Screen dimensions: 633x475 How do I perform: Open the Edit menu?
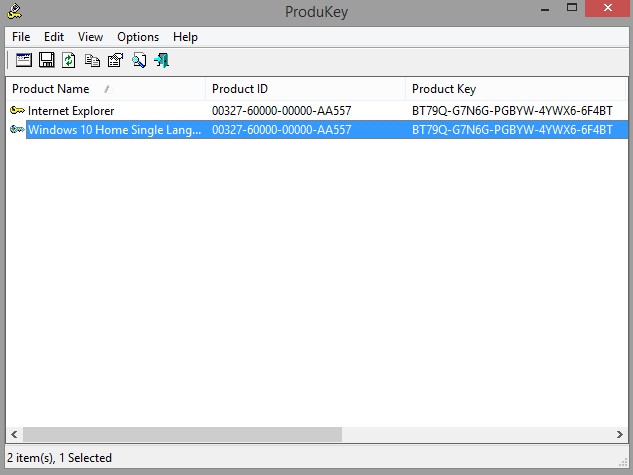54,37
